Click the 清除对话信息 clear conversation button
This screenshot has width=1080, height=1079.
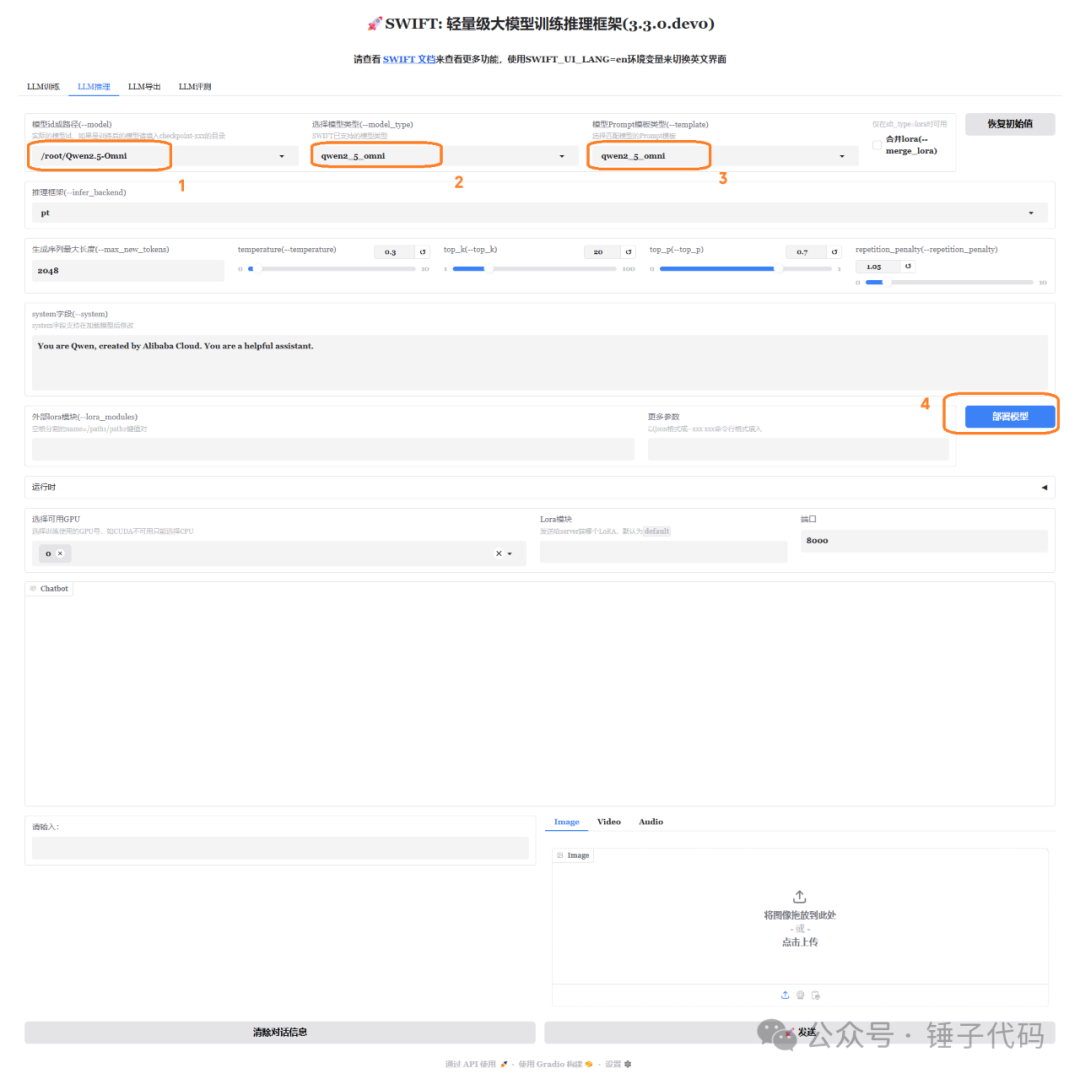tap(280, 1031)
